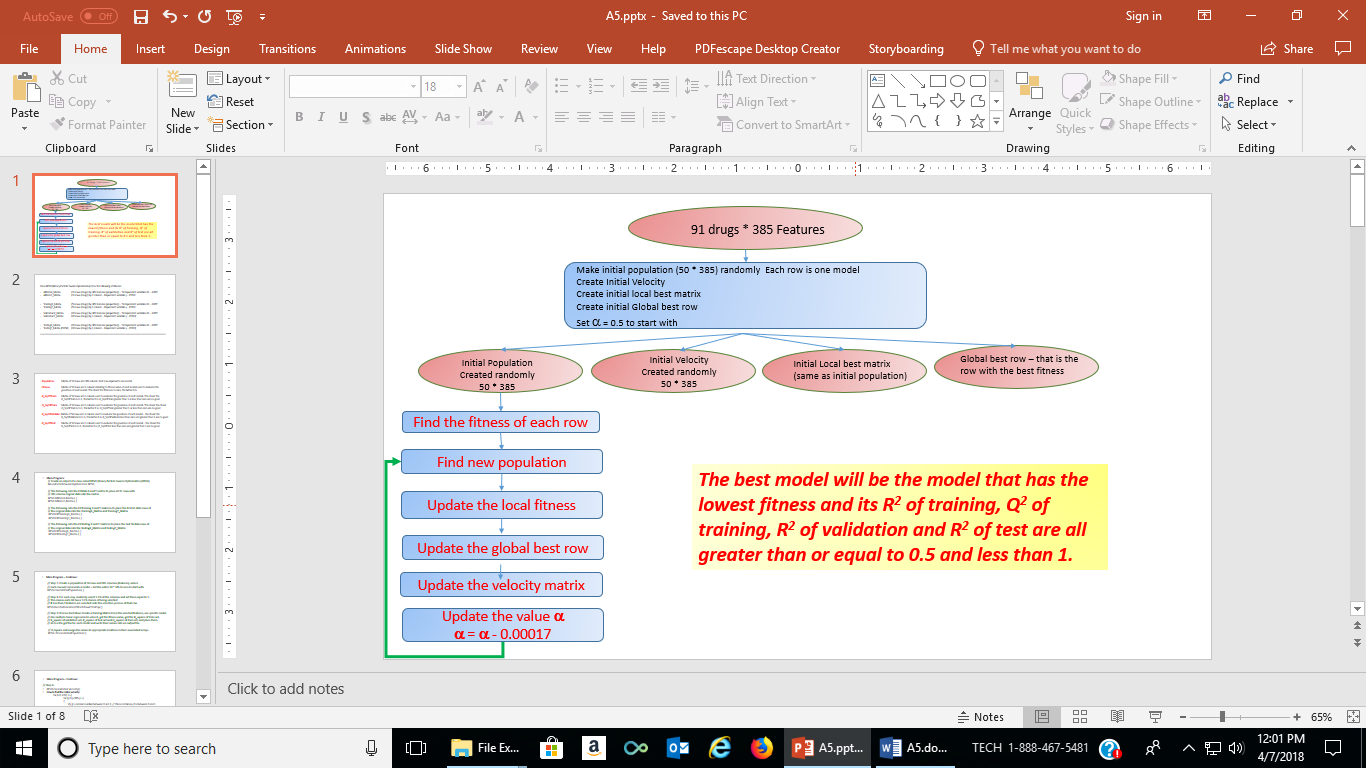Click the Find magnifier button
Screen dimensions: 1366x768
[x=1239, y=78]
